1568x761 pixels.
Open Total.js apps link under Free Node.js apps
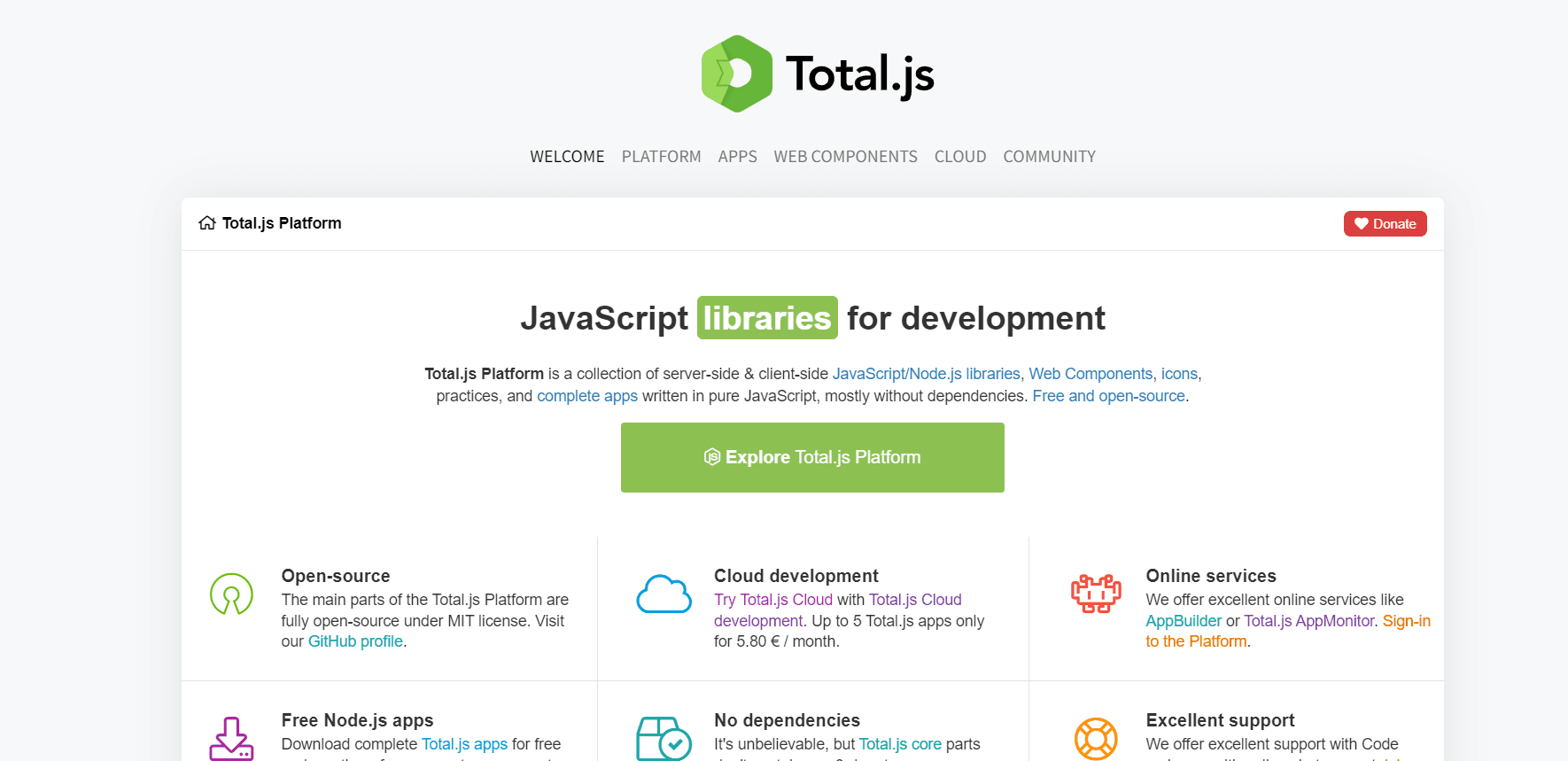click(x=464, y=744)
